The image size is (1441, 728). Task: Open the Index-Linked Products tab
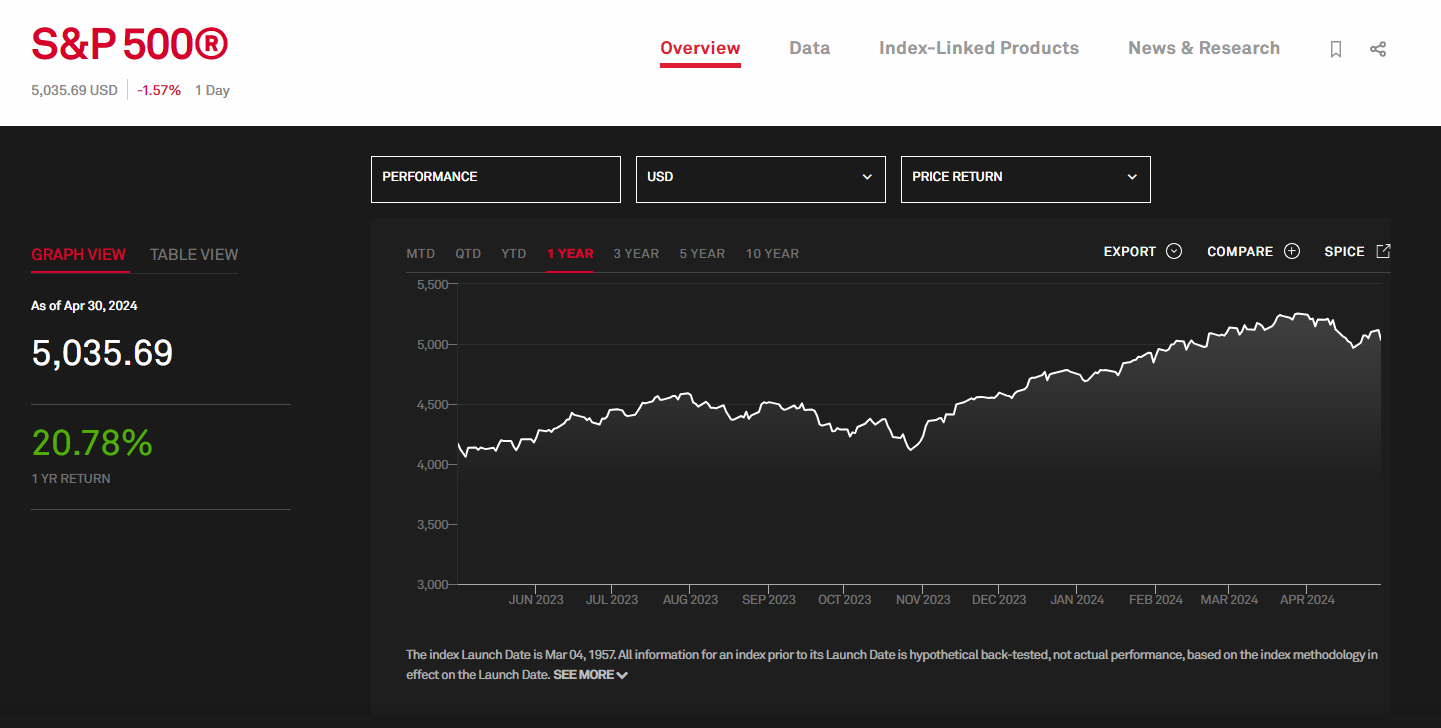pos(979,48)
